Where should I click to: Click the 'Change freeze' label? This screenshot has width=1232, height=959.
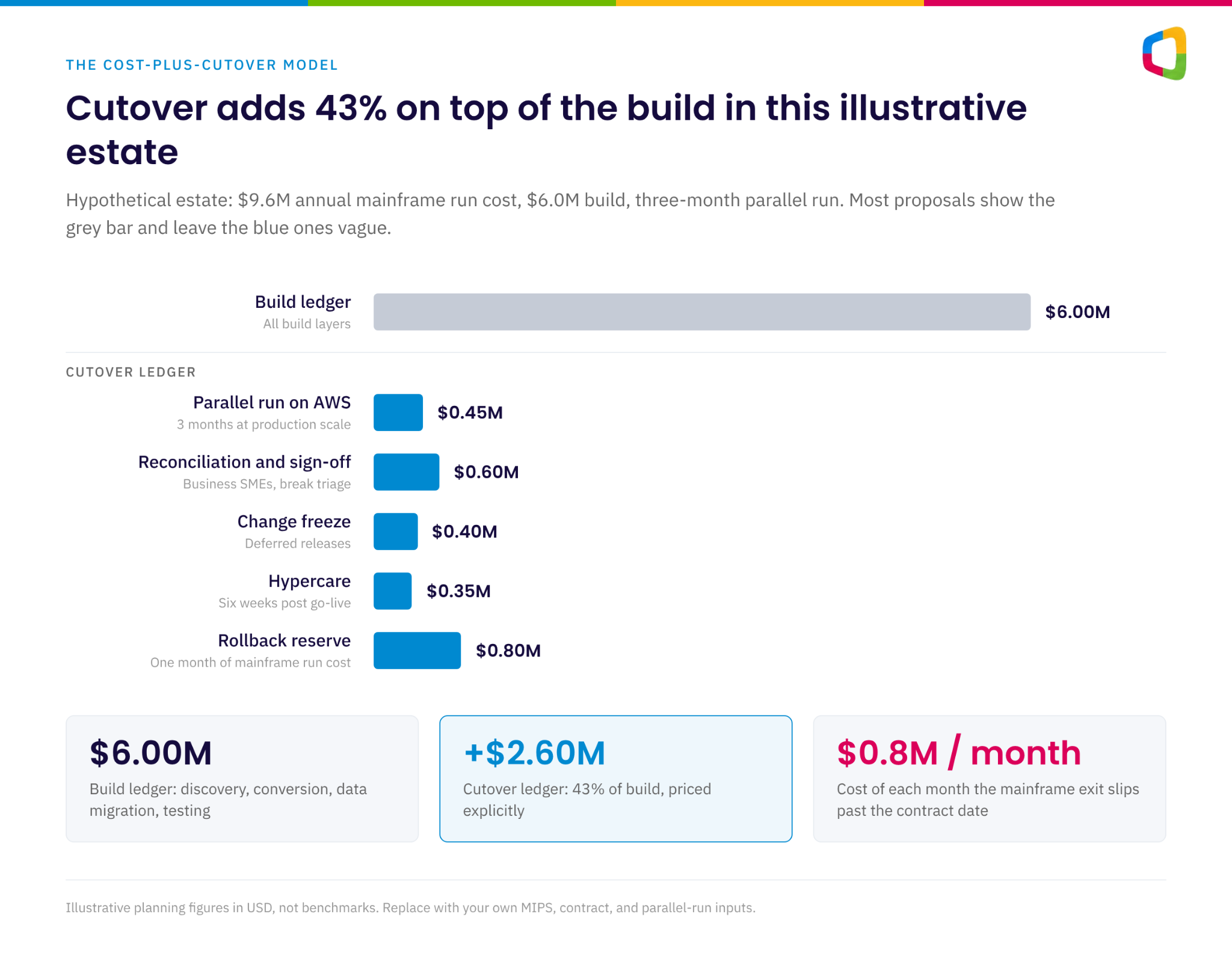294,521
